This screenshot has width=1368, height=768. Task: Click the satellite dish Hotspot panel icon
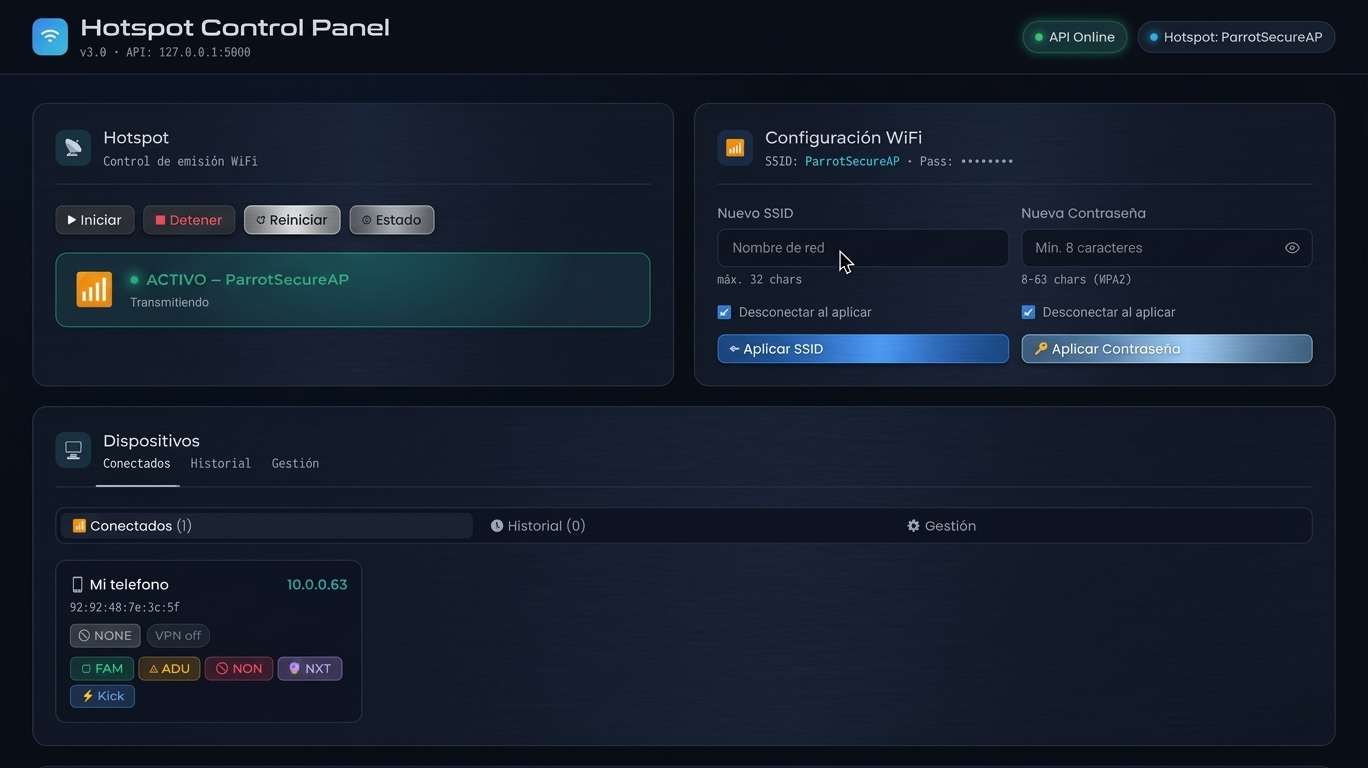point(73,148)
